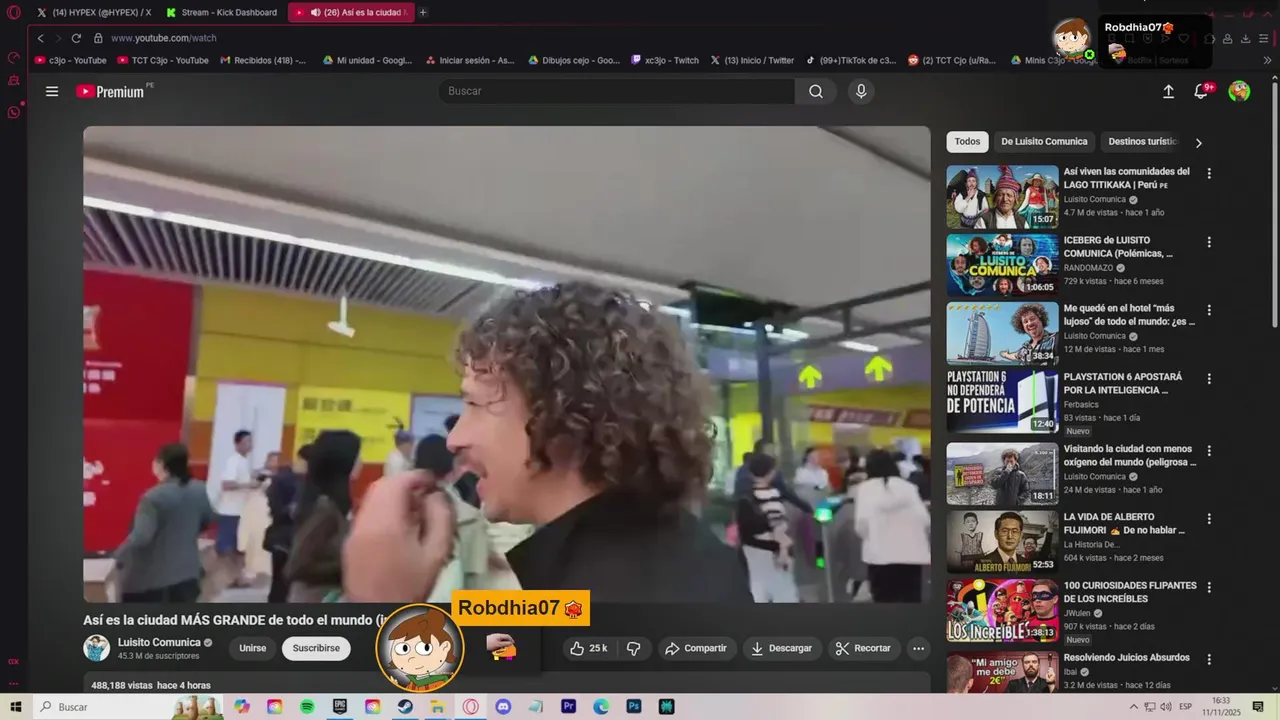Open Lago Titikaka video thumbnail
Image resolution: width=1280 pixels, height=720 pixels.
[x=1002, y=197]
